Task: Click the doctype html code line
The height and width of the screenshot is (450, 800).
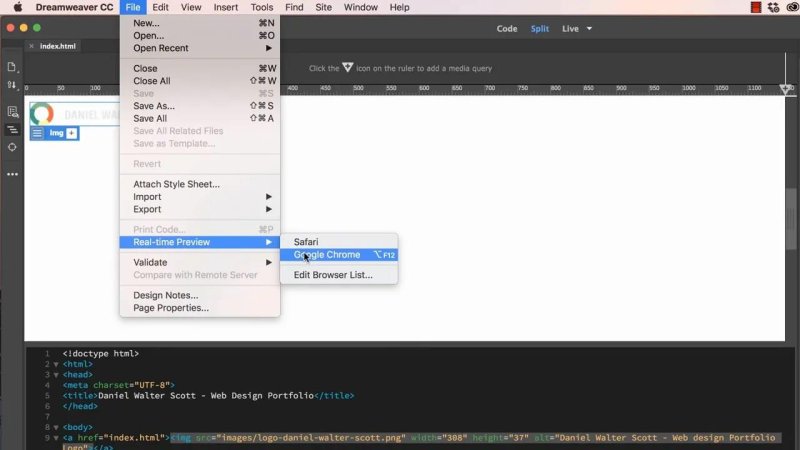Action: click(x=101, y=353)
